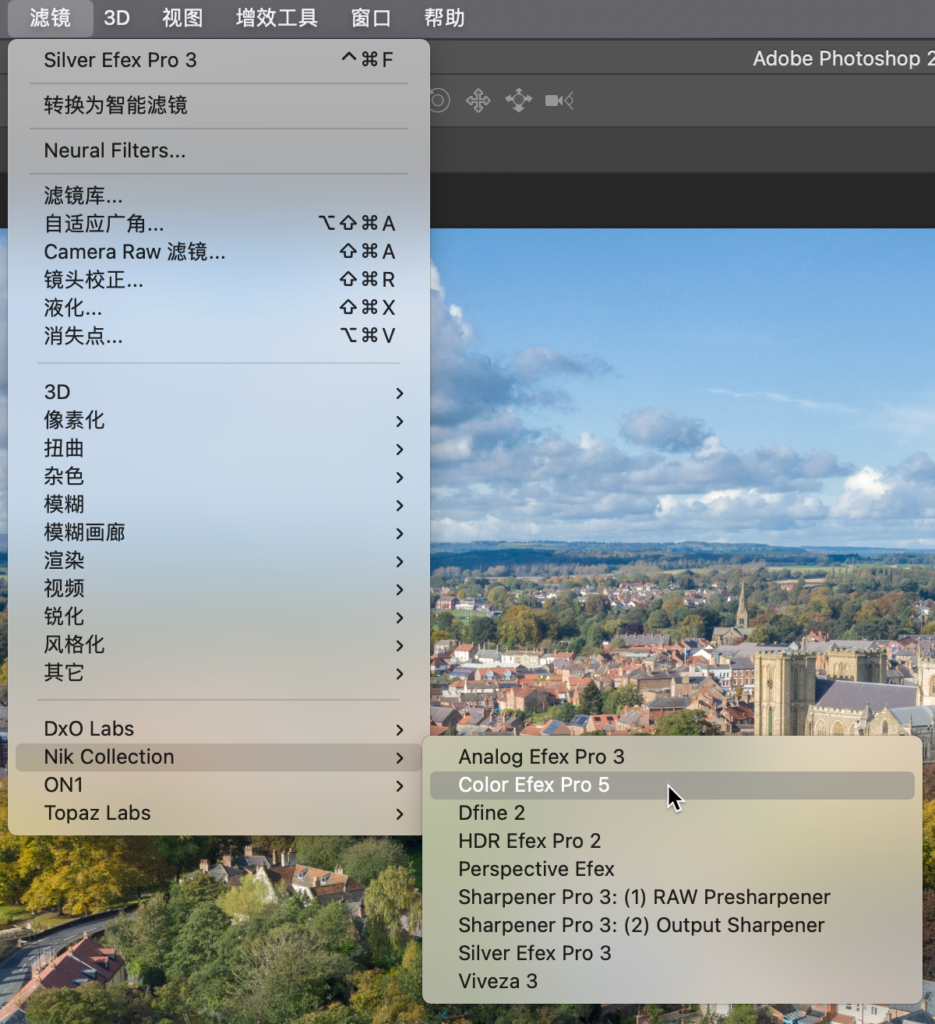Expand the 模糊 submenu

pyautogui.click(x=219, y=504)
